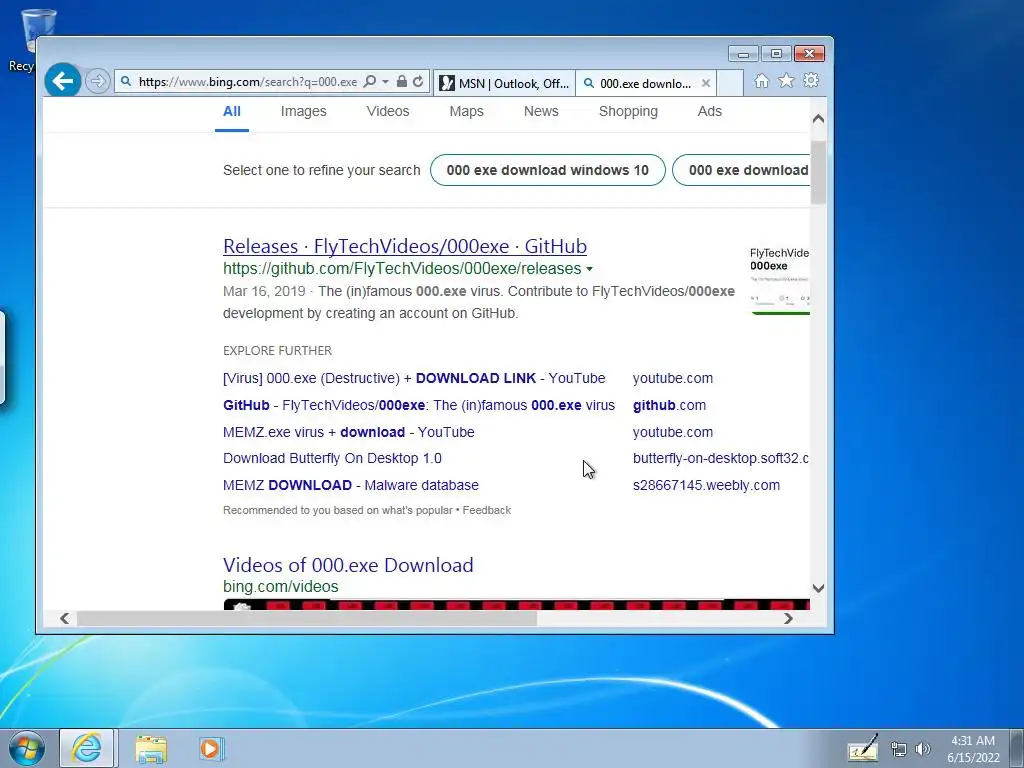Viewport: 1024px width, 768px height.
Task: Open the Ads search tab
Action: coord(709,112)
